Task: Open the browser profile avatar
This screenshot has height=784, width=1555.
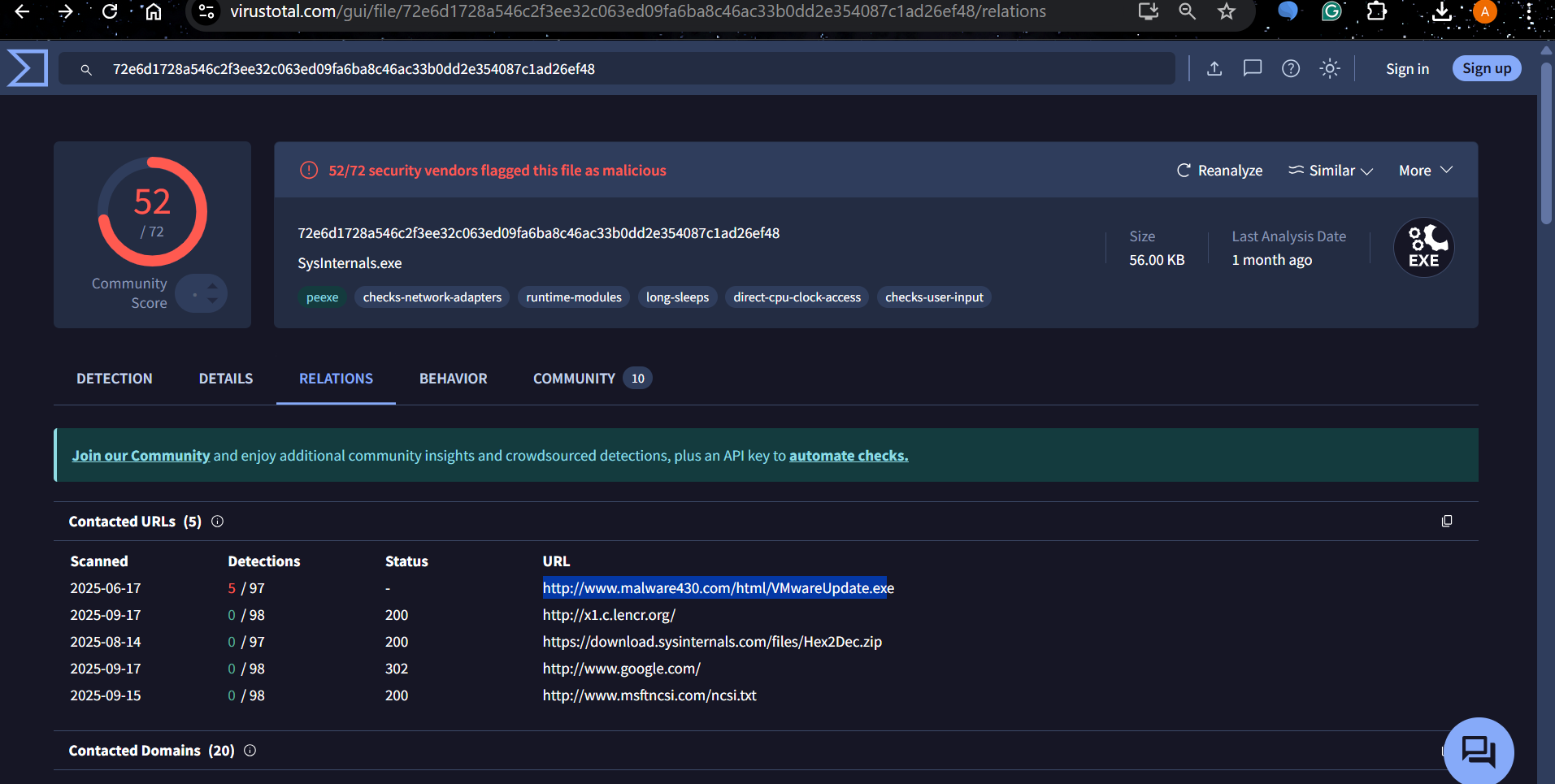Action: pos(1485,11)
